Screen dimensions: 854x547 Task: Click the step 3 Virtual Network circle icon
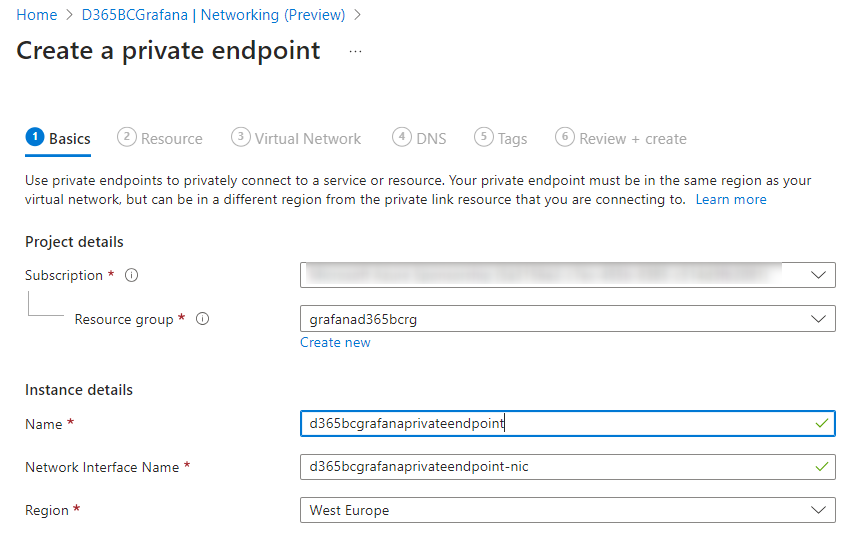tap(240, 138)
